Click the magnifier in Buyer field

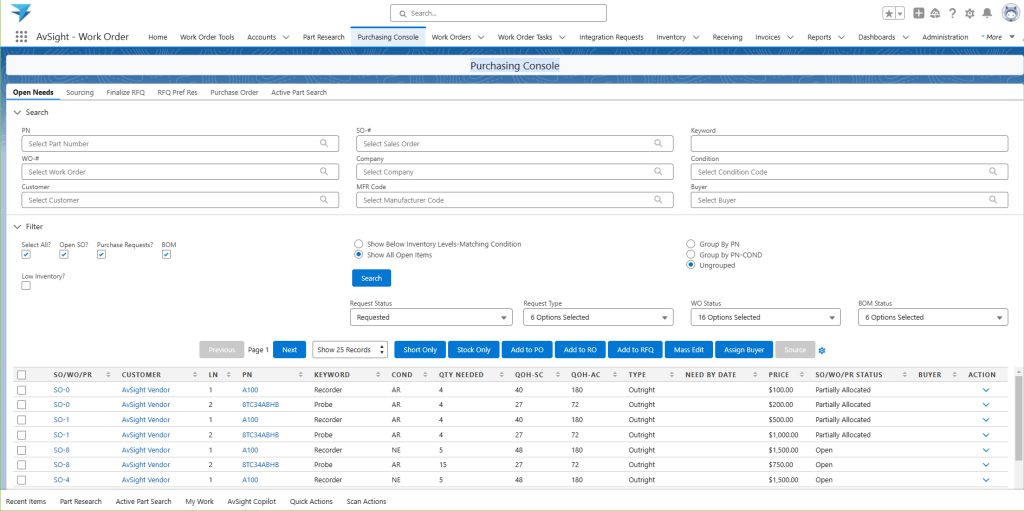[x=993, y=199]
